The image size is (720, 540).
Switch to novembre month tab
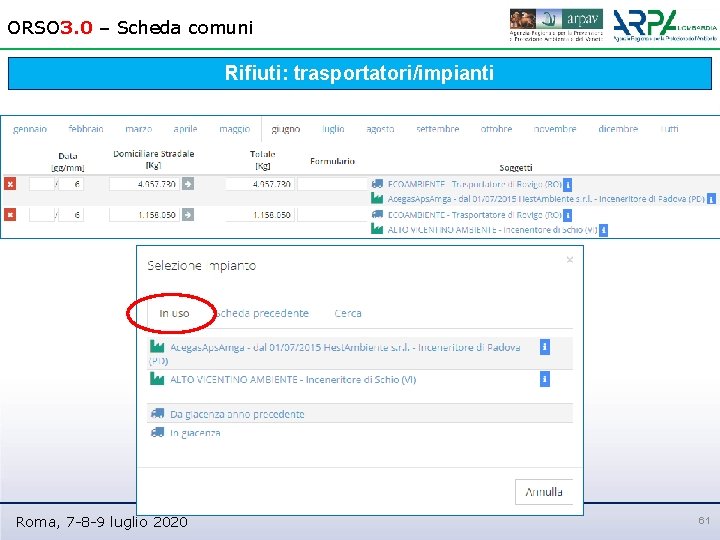[x=555, y=129]
